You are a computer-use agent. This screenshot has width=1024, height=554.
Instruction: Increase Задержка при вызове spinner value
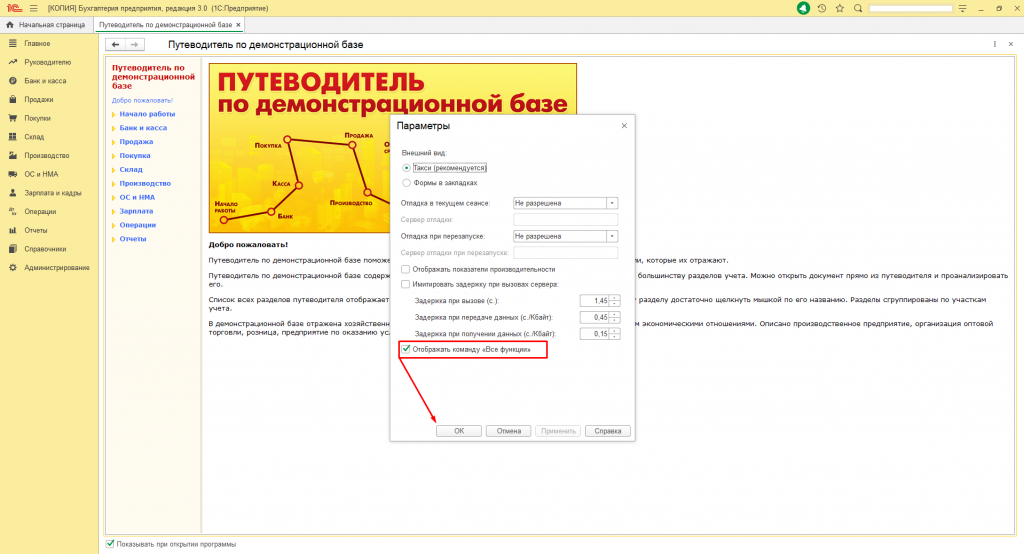click(615, 298)
